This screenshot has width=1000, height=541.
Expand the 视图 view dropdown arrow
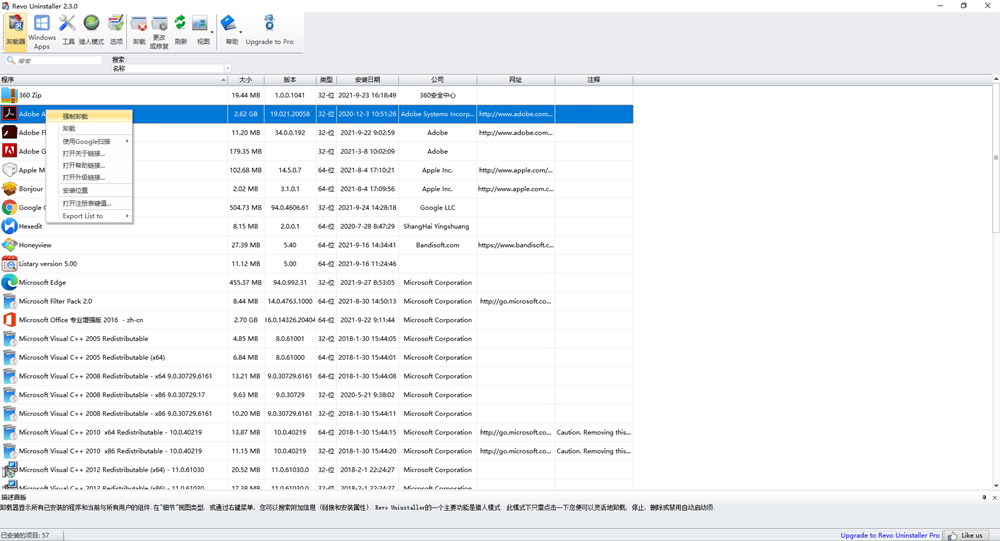pos(212,31)
